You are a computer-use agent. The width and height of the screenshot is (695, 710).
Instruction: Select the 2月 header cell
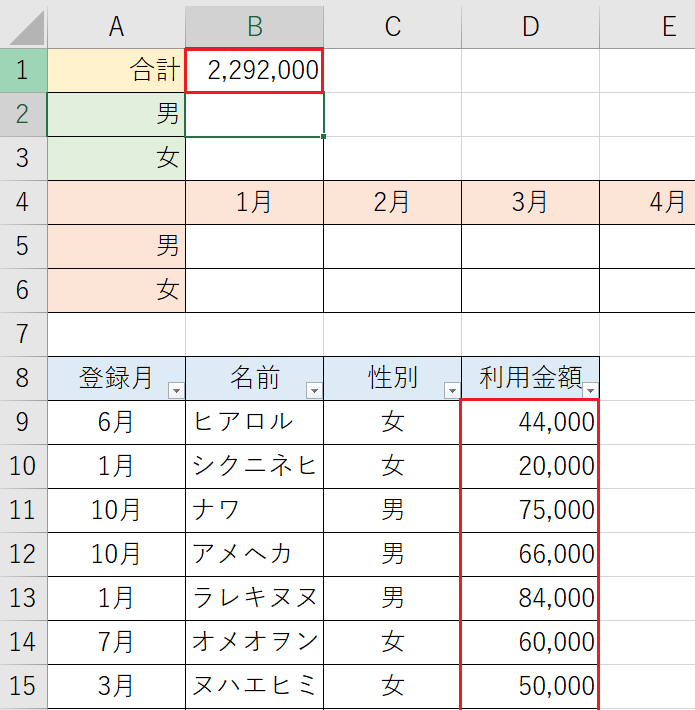coord(393,202)
